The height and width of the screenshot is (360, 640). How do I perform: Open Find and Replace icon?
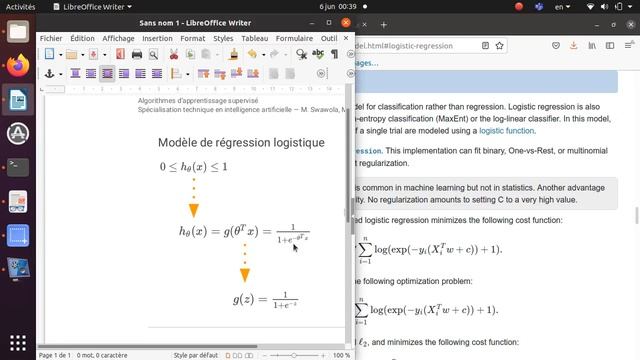tap(301, 54)
